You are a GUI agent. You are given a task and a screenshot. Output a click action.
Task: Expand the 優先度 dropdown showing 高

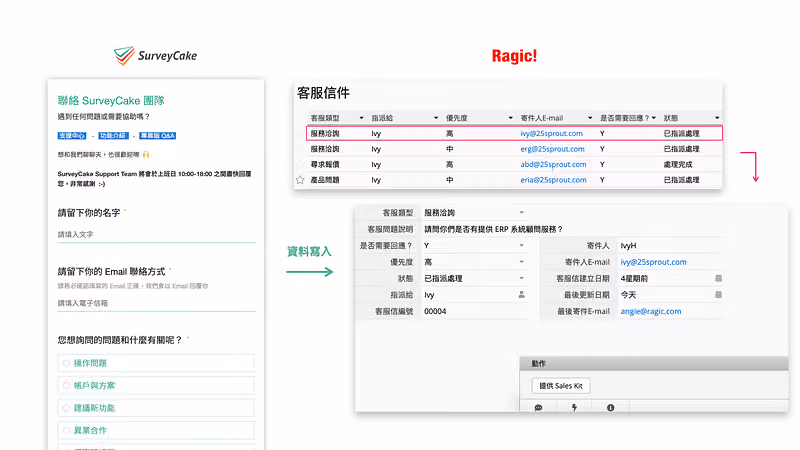pyautogui.click(x=521, y=262)
